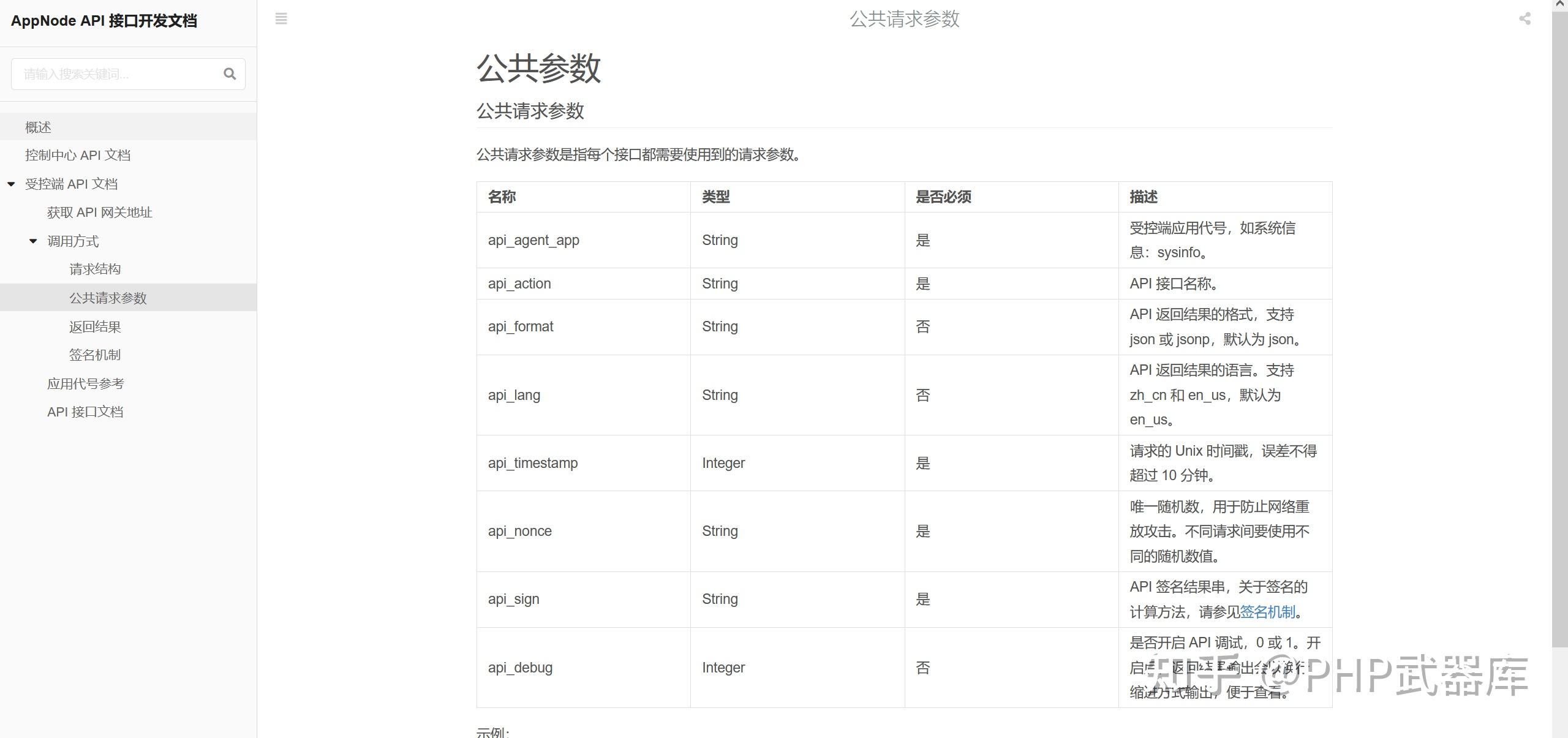The image size is (1568, 738).
Task: Select 应用代号参考 in sidebar
Action: pyautogui.click(x=86, y=383)
